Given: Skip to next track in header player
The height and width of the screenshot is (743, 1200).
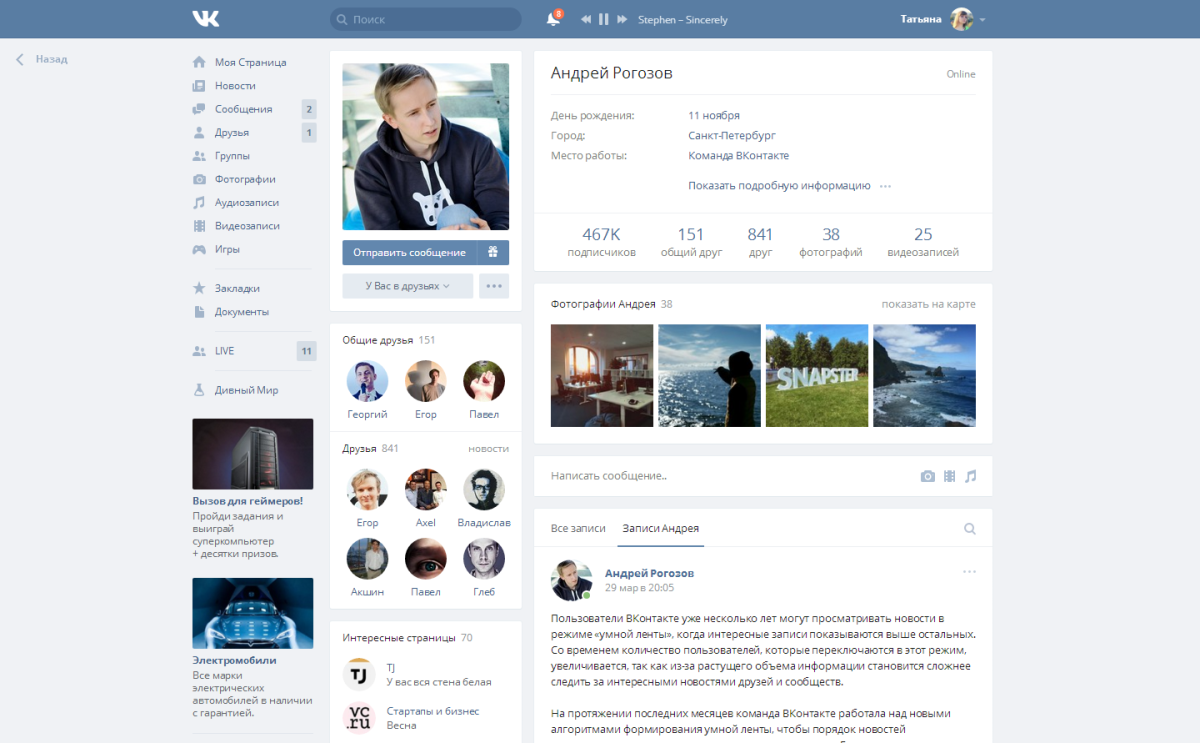Looking at the screenshot, I should click(x=622, y=19).
